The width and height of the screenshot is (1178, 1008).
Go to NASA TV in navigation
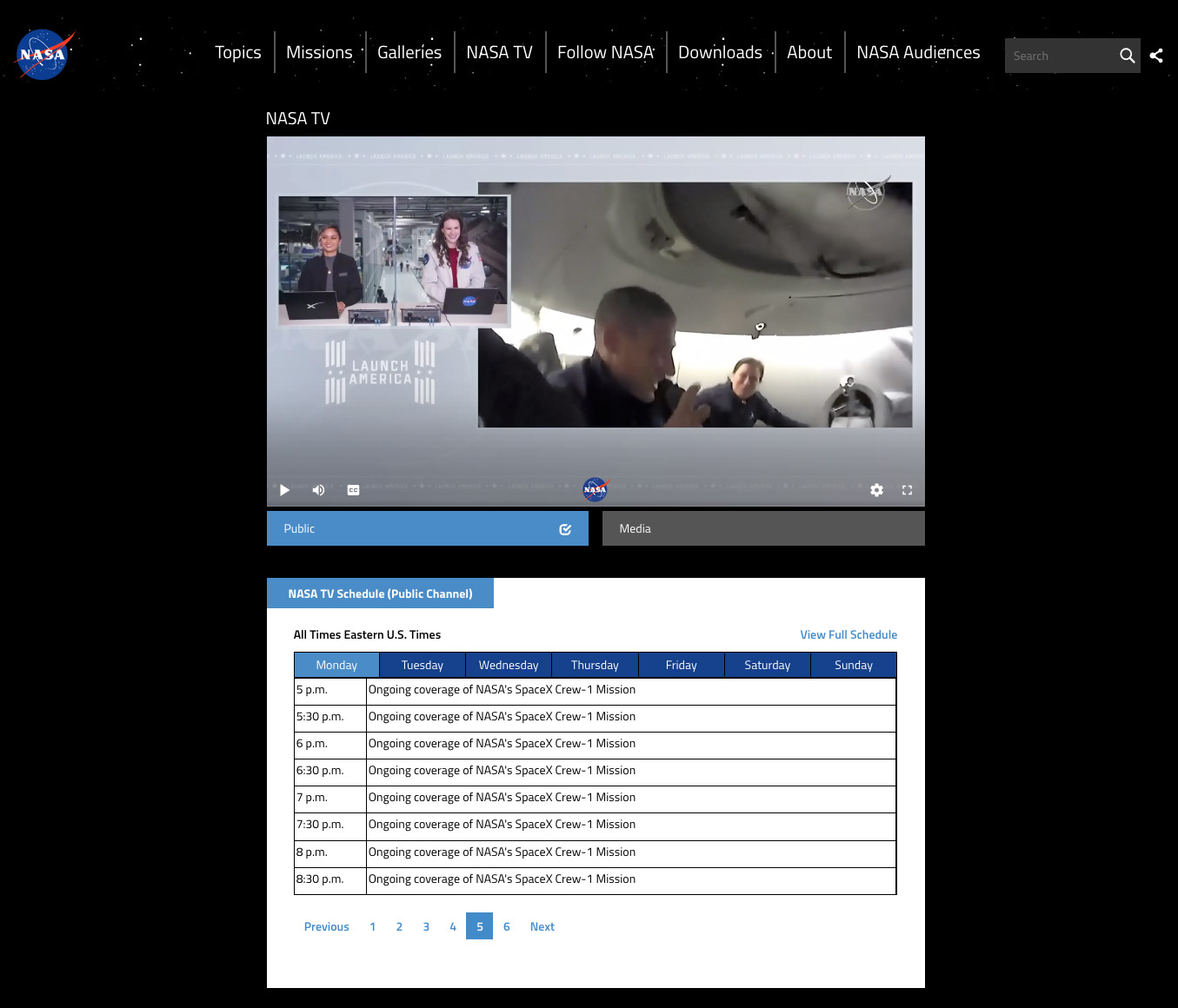[499, 52]
